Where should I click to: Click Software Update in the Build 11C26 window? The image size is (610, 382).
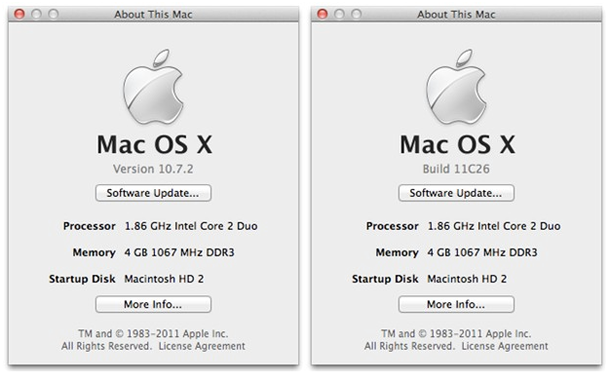pyautogui.click(x=456, y=193)
